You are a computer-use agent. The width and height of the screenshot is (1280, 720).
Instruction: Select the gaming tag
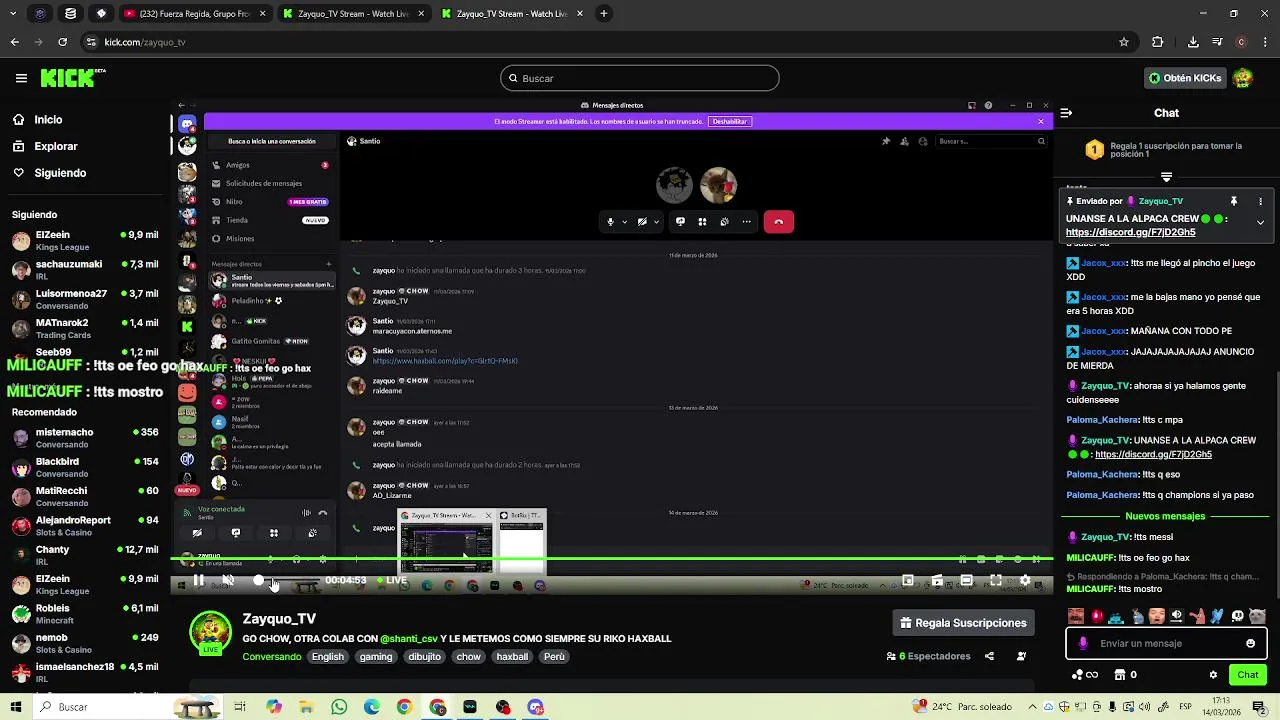[x=376, y=657]
